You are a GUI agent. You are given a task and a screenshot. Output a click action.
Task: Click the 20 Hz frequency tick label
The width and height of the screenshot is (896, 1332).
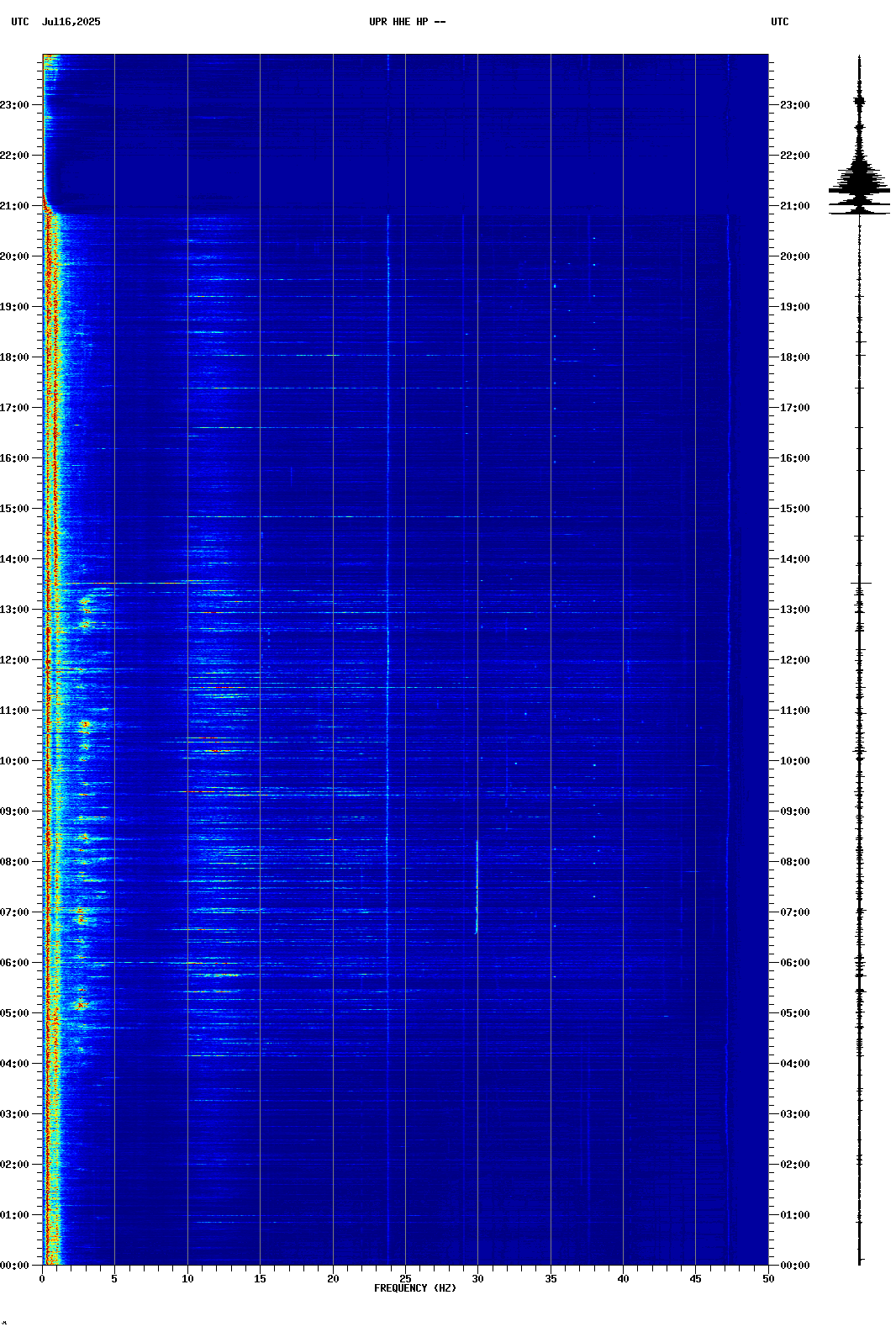[333, 1279]
